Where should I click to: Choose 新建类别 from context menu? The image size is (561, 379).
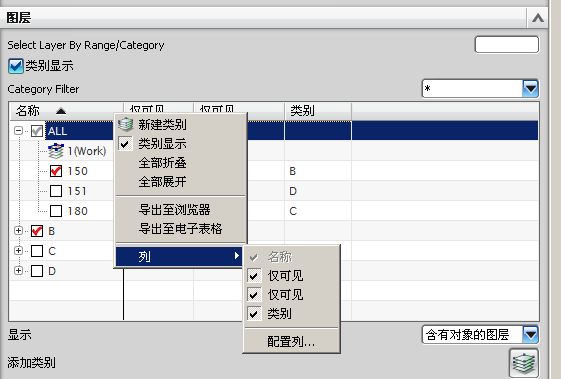coord(181,125)
